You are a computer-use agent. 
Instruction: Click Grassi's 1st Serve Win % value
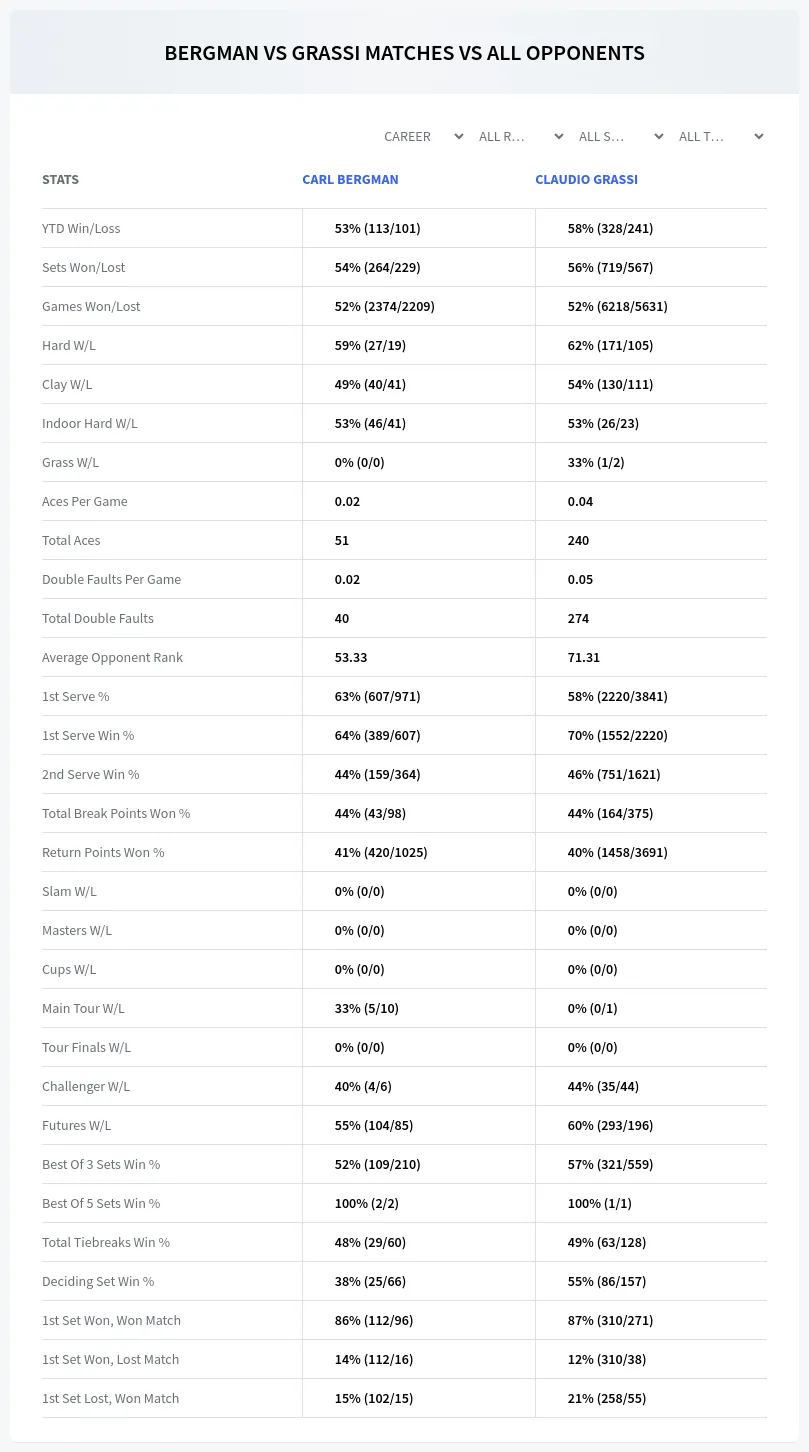click(617, 735)
